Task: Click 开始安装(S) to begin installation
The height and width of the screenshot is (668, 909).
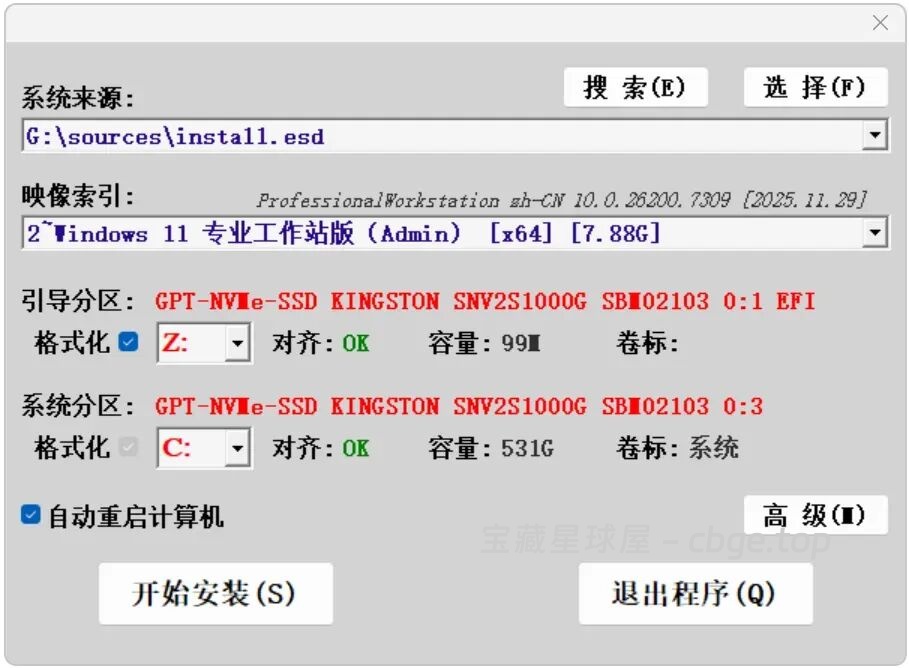Action: 216,593
